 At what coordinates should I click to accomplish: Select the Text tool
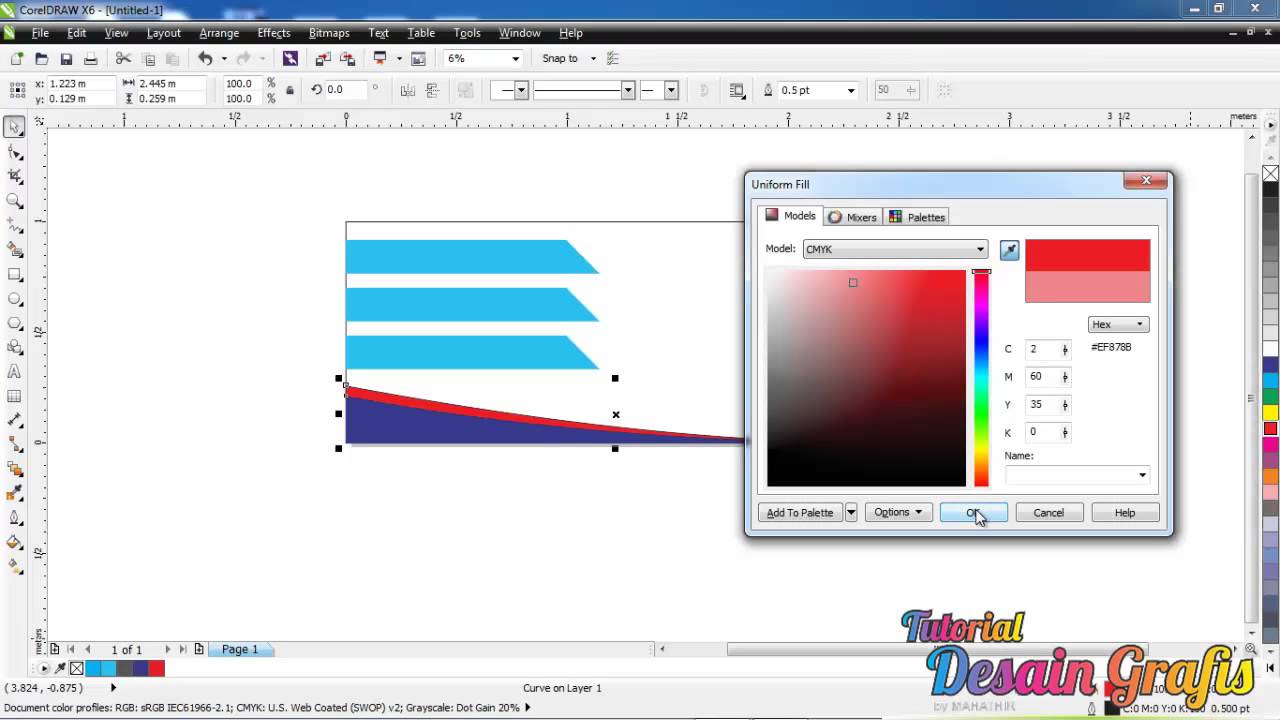click(x=15, y=372)
